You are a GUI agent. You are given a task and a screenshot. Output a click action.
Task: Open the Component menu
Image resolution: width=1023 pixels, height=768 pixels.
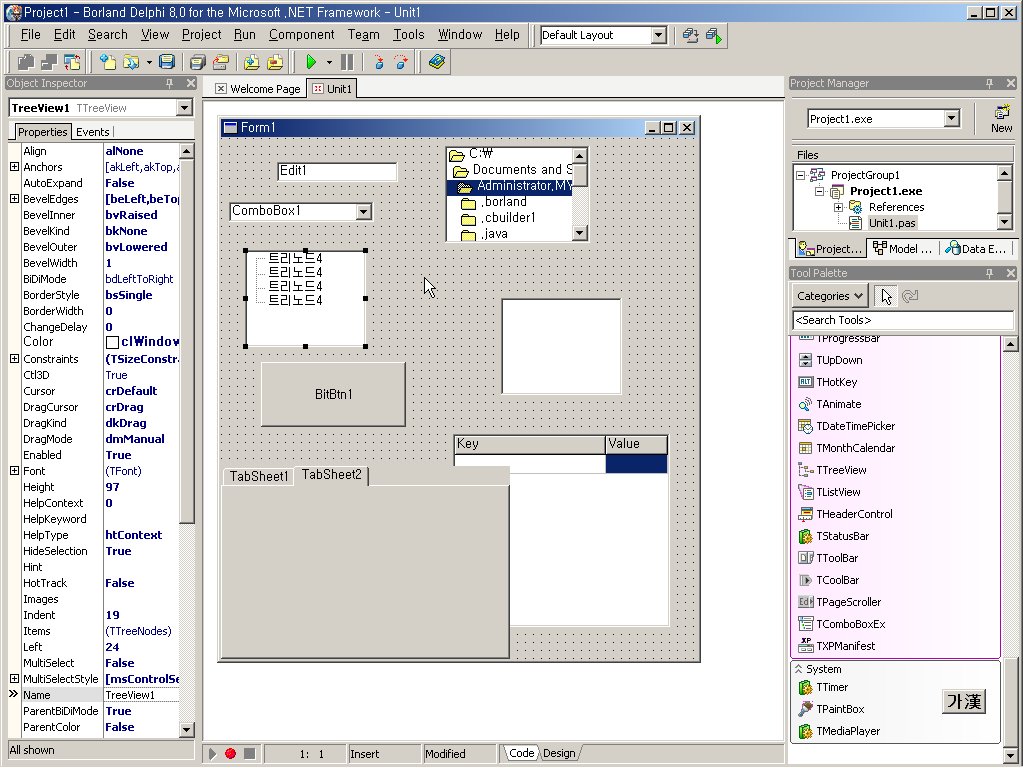pyautogui.click(x=301, y=34)
